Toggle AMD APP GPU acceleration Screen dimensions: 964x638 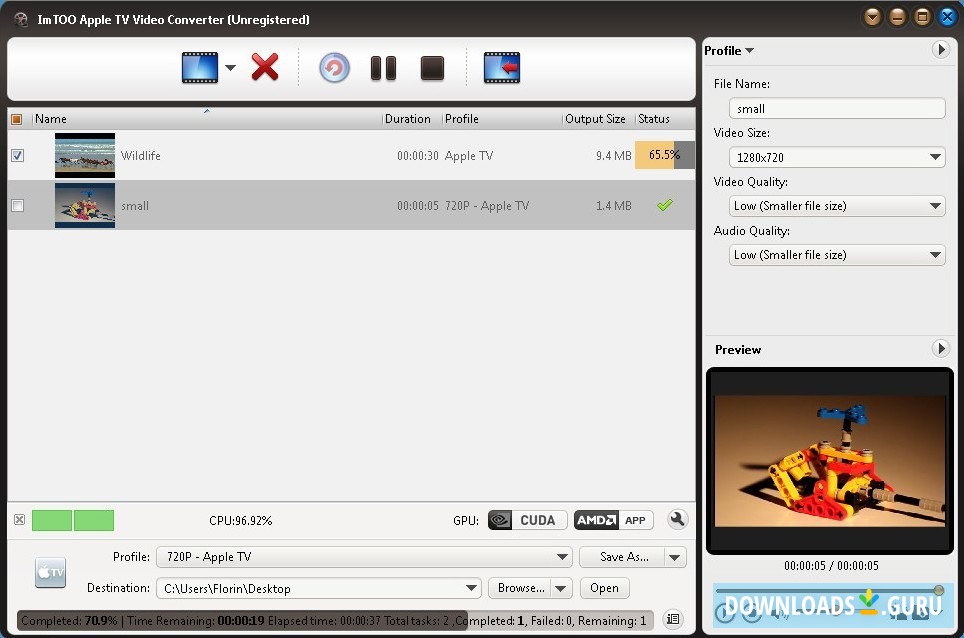613,520
